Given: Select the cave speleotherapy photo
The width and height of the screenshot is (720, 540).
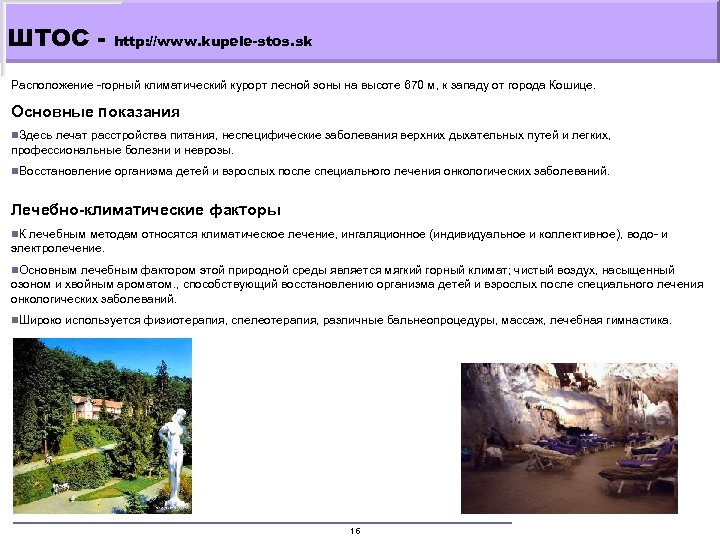Looking at the screenshot, I should (x=569, y=438).
